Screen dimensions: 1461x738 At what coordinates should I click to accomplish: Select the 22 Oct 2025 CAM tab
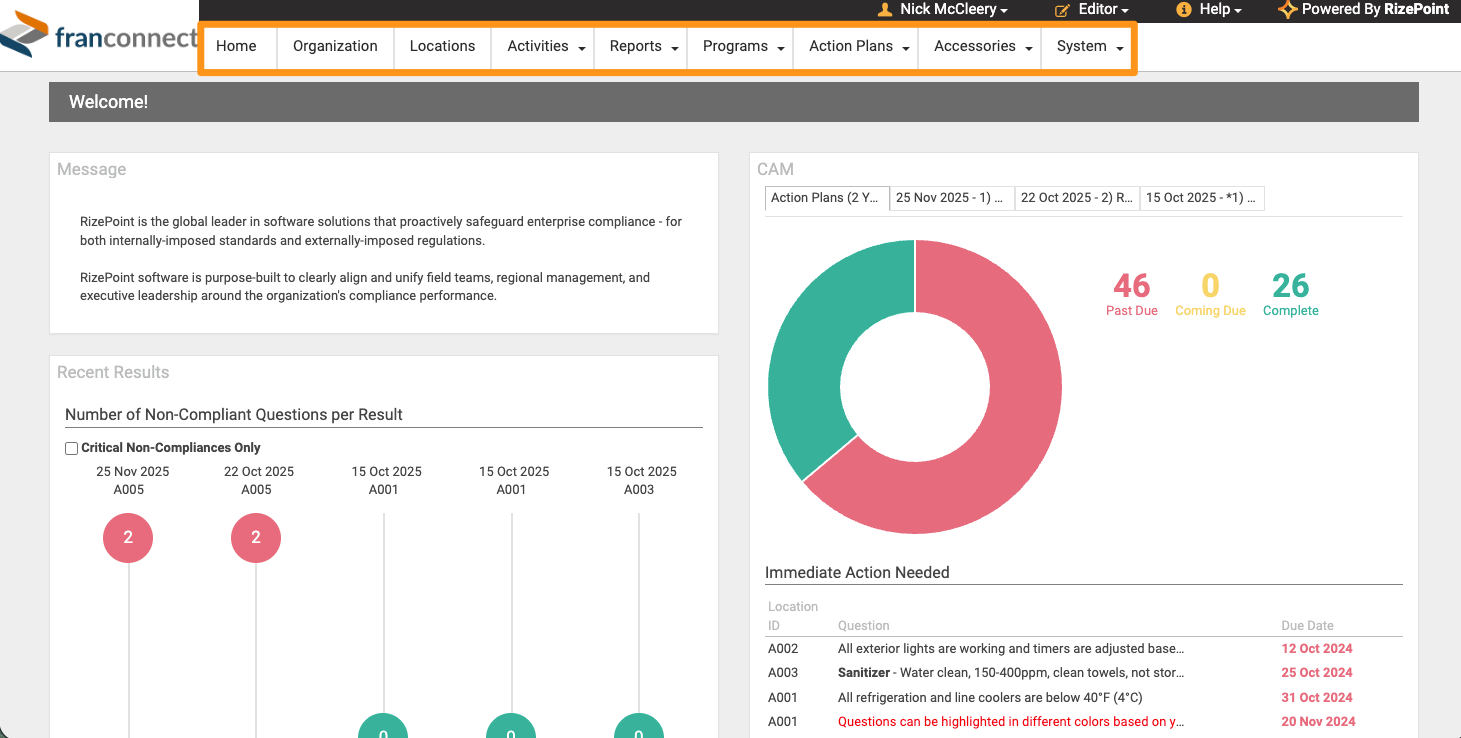click(1077, 198)
